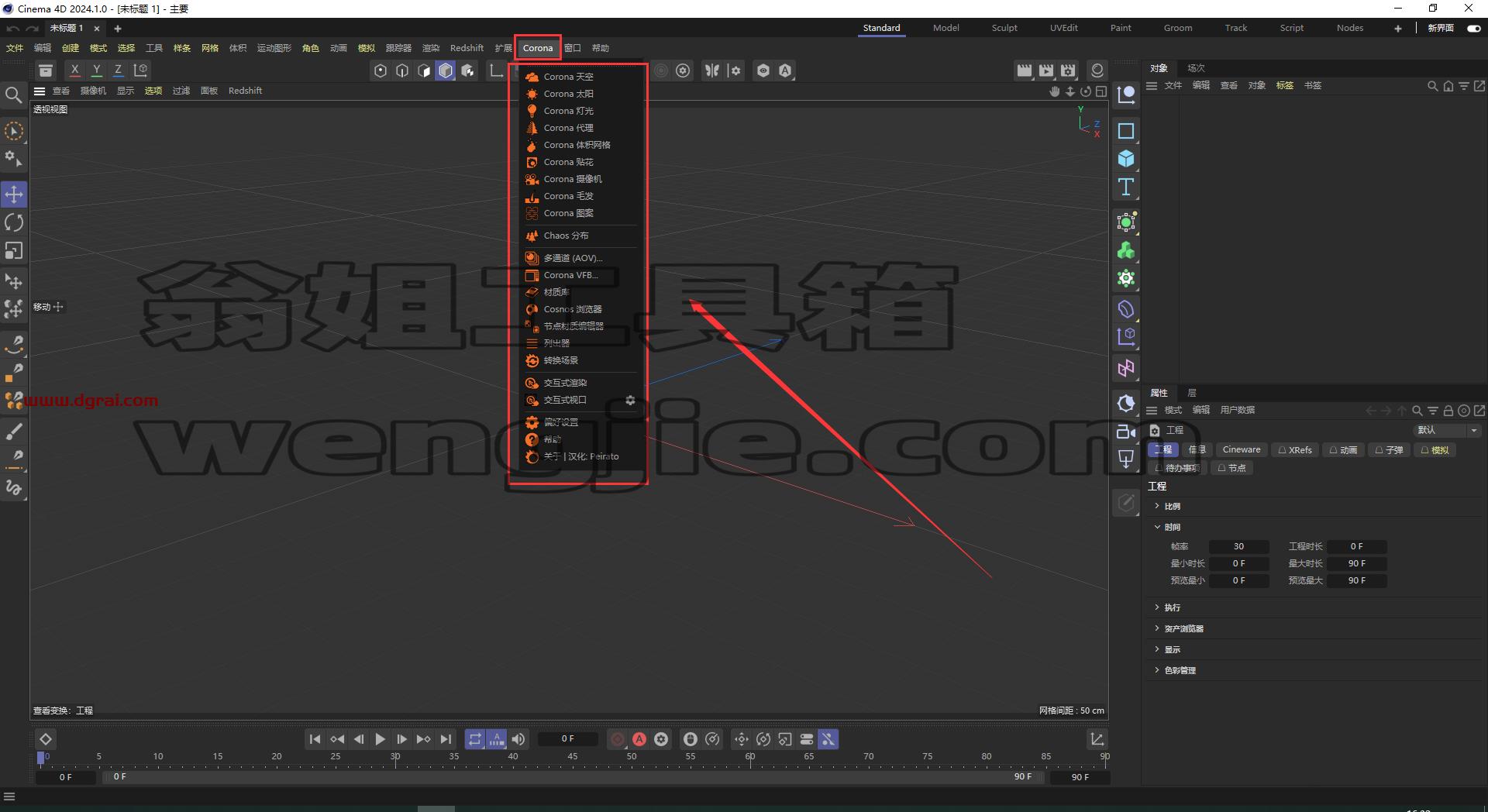1488x812 pixels.
Task: Select the Rotate tool in left toolbar
Action: click(14, 222)
